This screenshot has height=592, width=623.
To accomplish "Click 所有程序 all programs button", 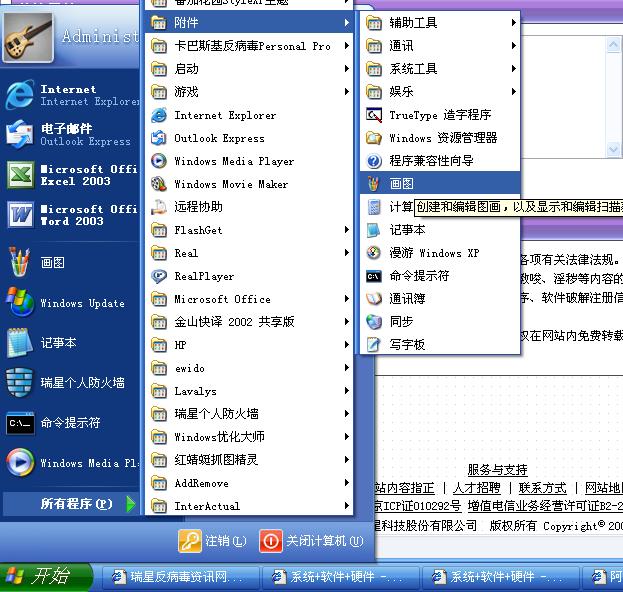I will (x=71, y=504).
